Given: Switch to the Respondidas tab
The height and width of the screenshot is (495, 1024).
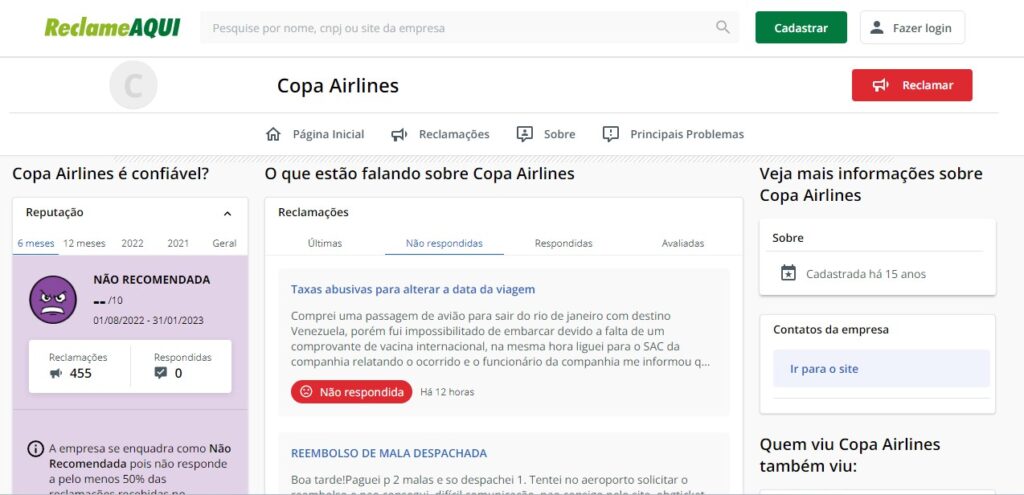Looking at the screenshot, I should 563,243.
